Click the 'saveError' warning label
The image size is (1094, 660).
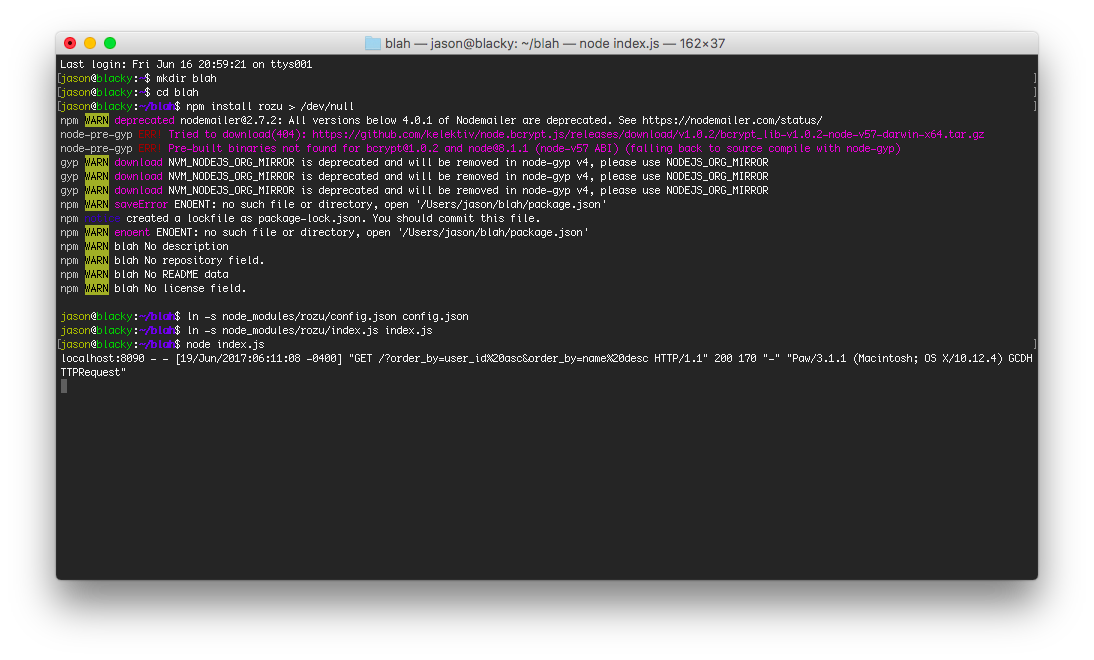(141, 204)
